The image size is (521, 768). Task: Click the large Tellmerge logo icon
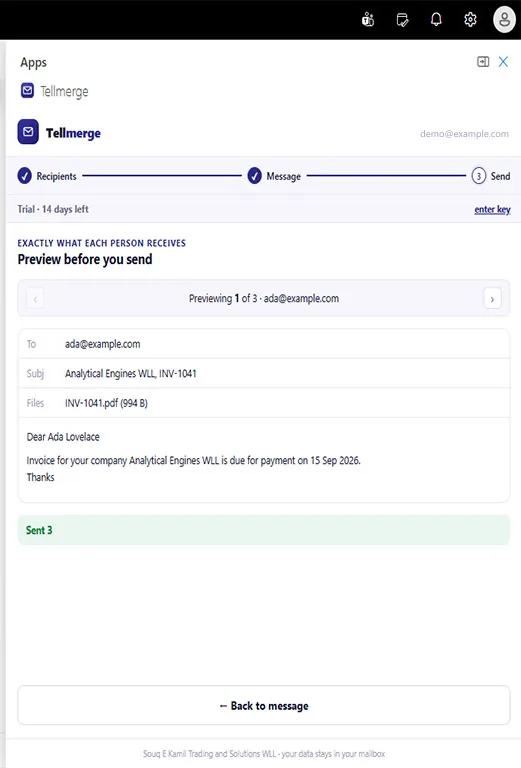coord(28,132)
